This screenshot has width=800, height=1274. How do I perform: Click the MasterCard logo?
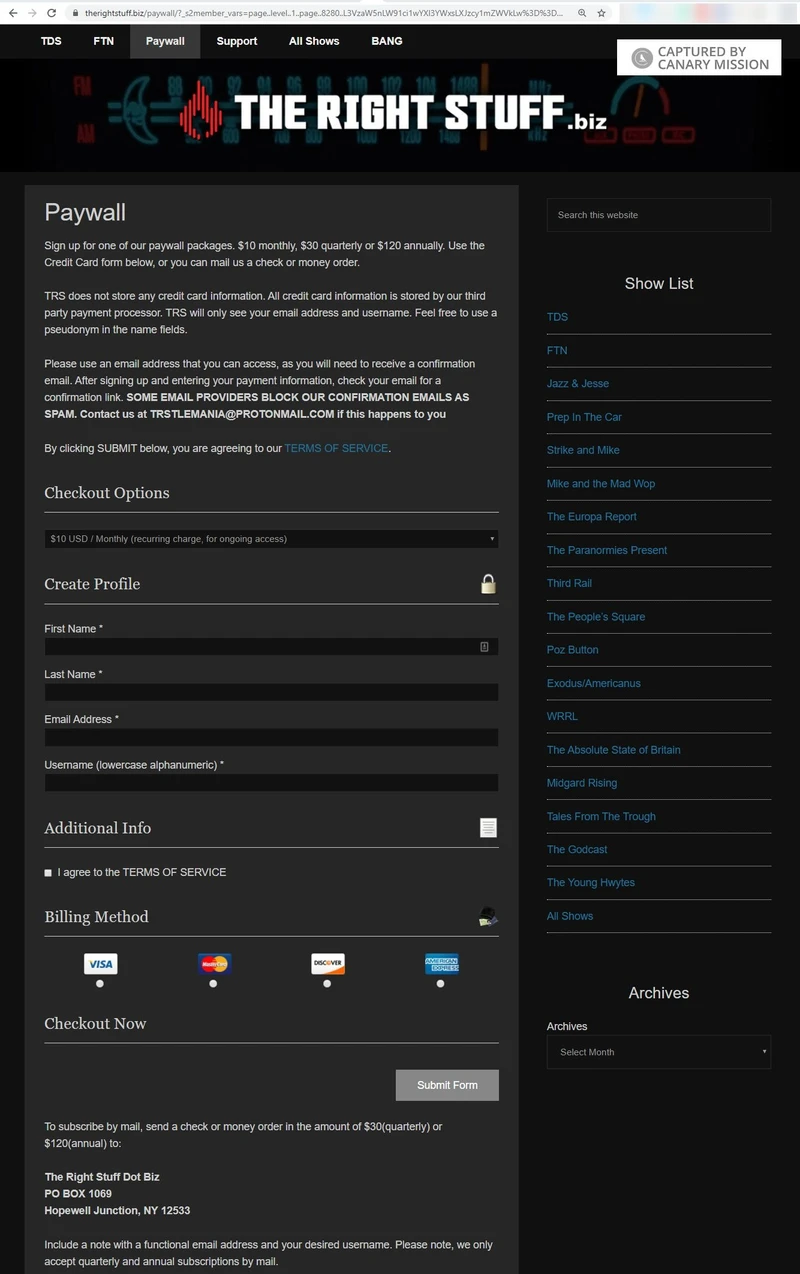click(214, 964)
